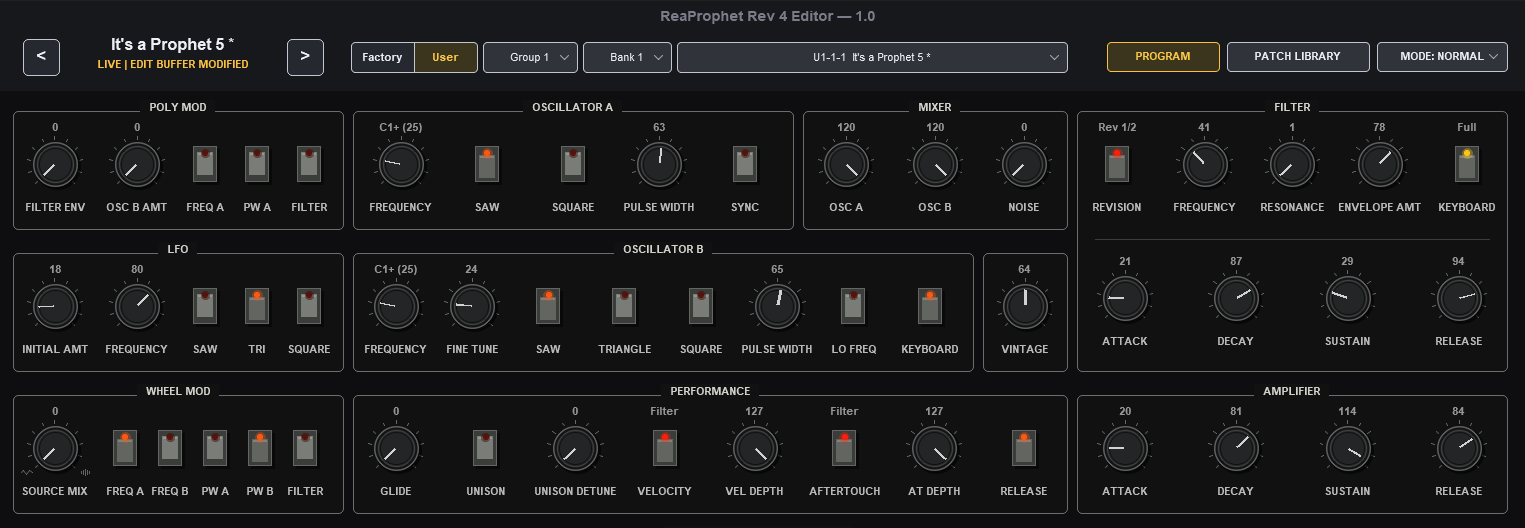The height and width of the screenshot is (528, 1525).
Task: Click the Wheel Mod SOURCE MIX knob
Action: coord(55,449)
